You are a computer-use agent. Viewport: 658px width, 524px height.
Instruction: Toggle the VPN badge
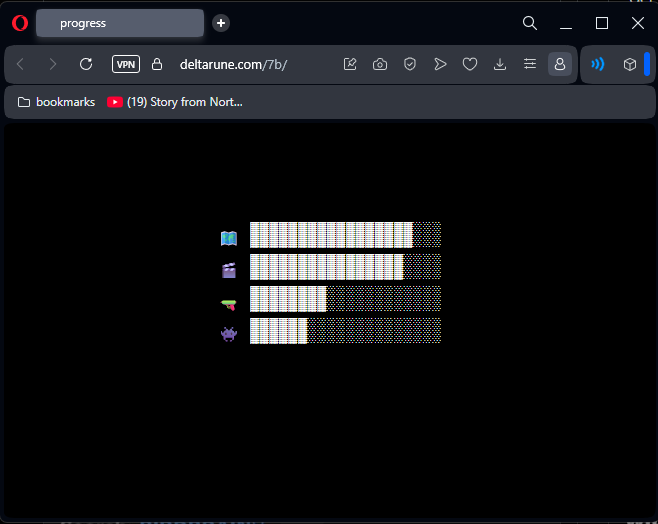tap(126, 64)
